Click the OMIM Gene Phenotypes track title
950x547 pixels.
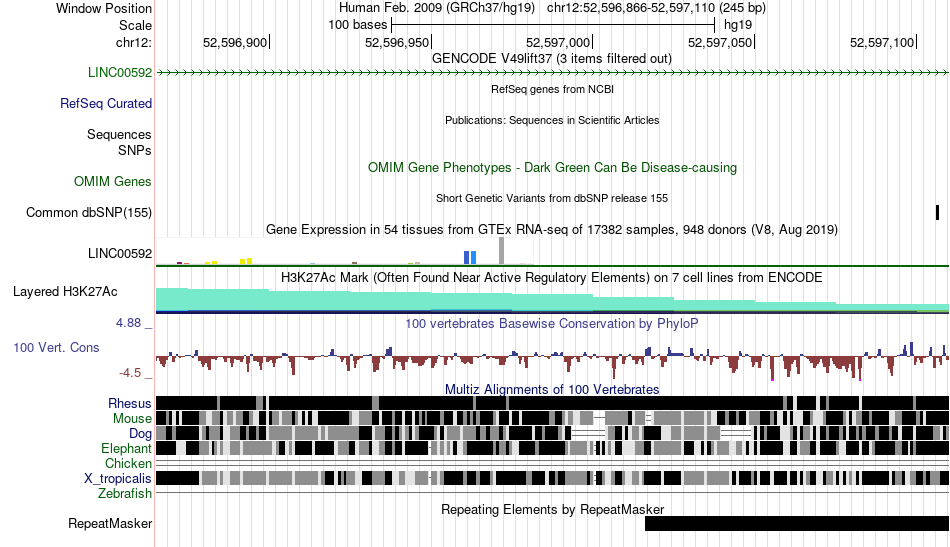[552, 168]
